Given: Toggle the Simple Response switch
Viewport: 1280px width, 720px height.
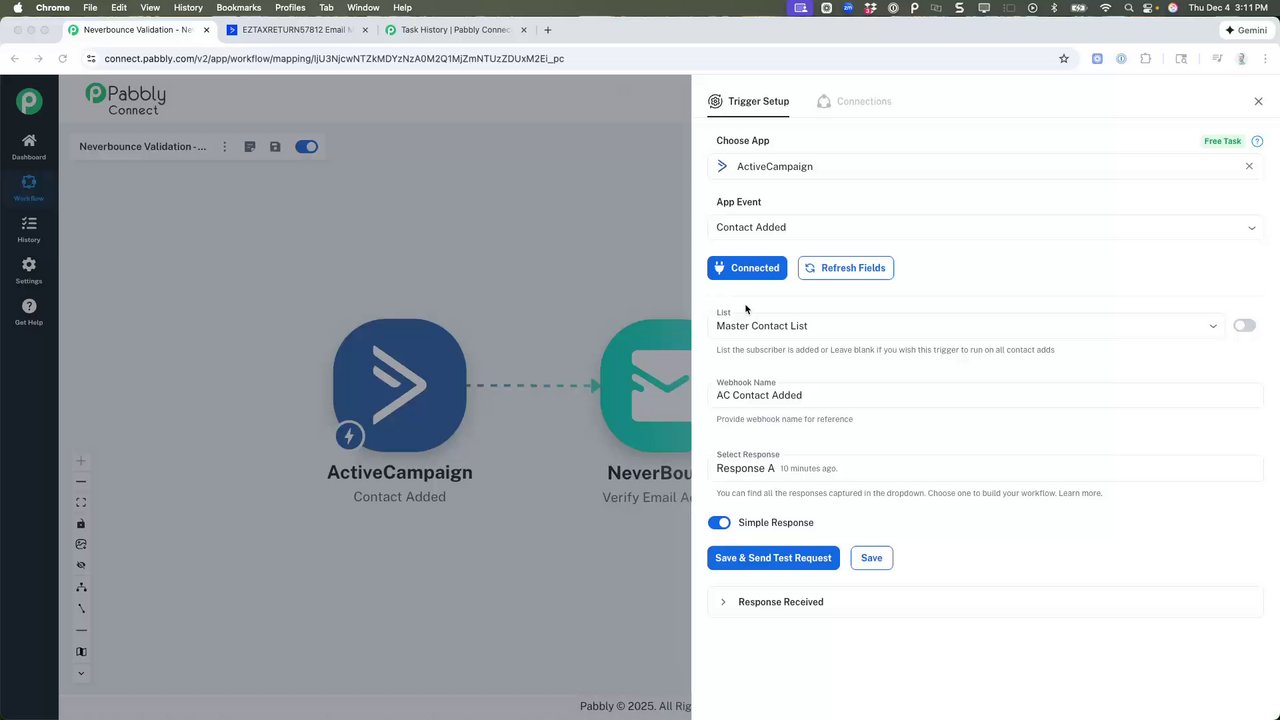Looking at the screenshot, I should pos(719,523).
